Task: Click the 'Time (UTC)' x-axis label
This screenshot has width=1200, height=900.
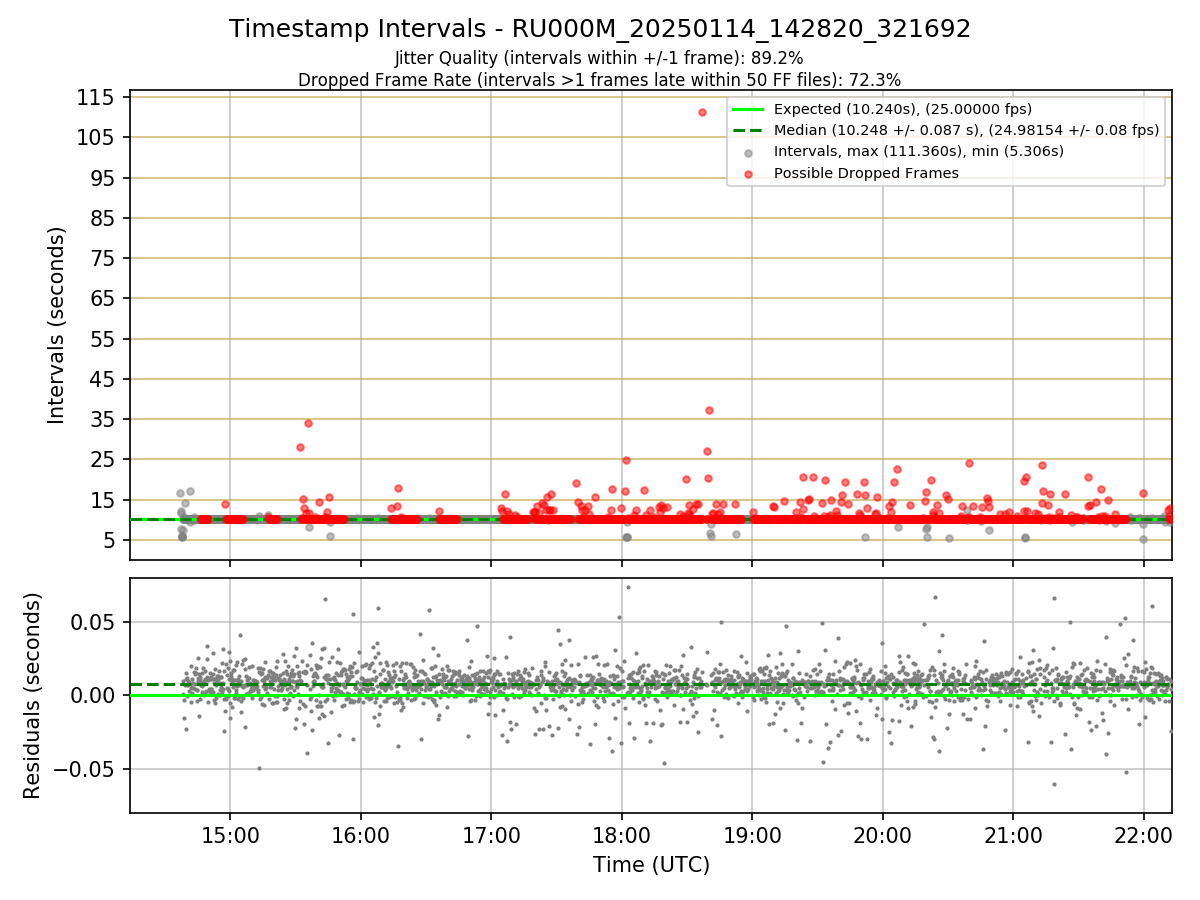Action: pos(651,865)
